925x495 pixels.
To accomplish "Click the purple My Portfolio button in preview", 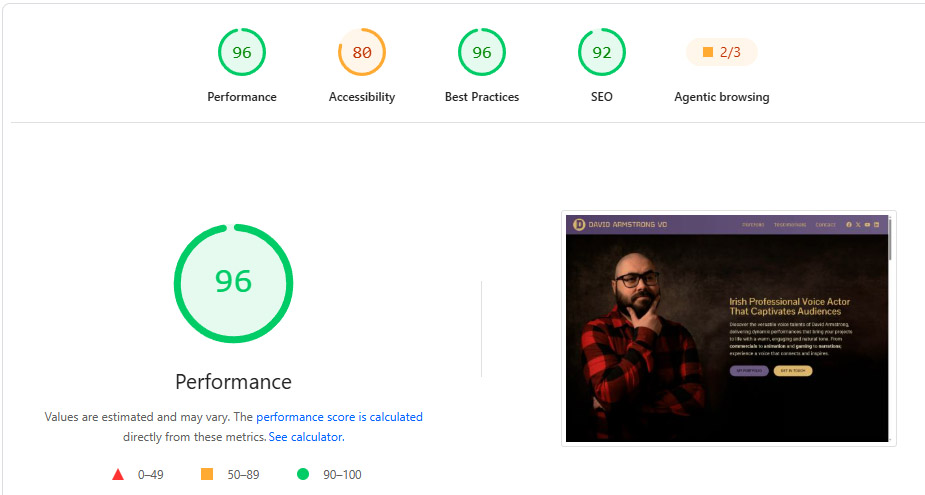I will [x=749, y=371].
